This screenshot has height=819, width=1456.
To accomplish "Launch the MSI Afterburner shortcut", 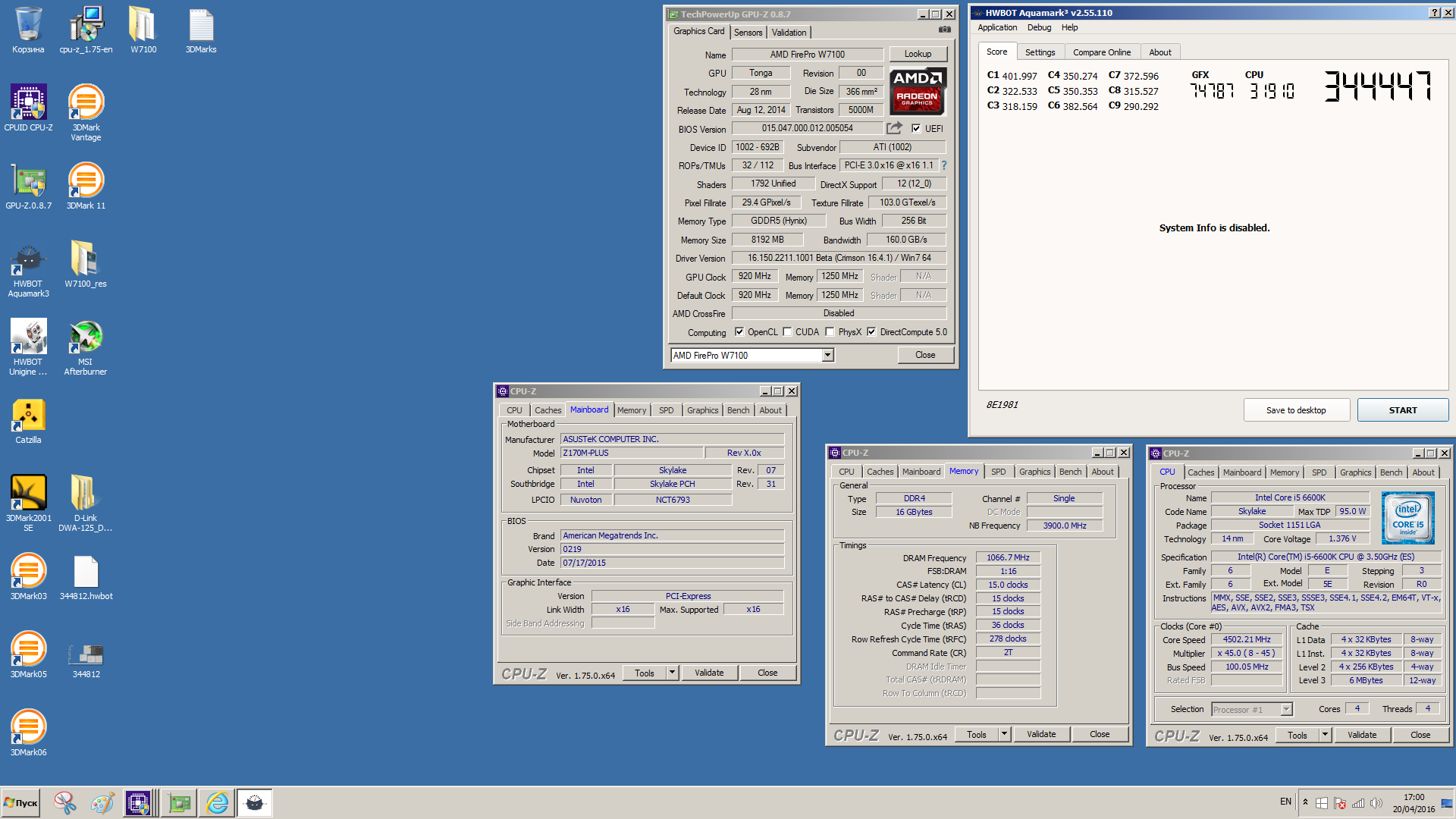I will [86, 347].
